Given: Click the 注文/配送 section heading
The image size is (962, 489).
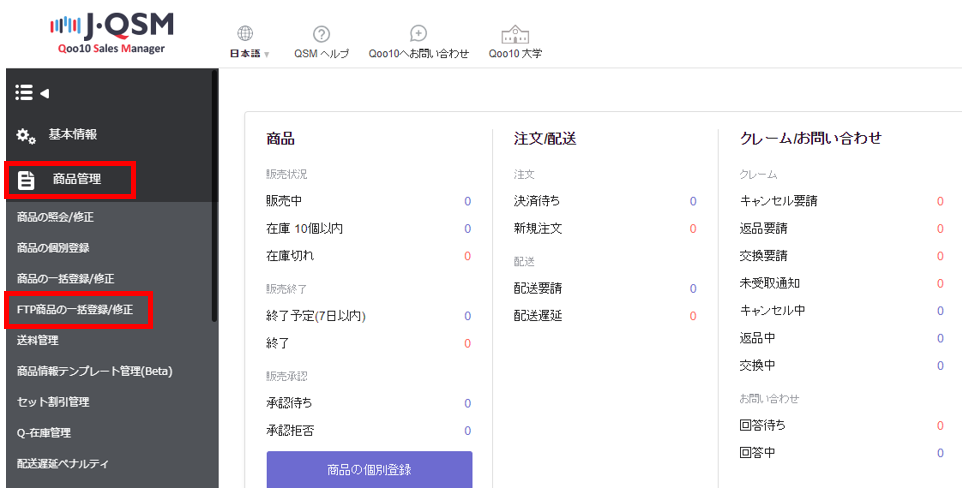Looking at the screenshot, I should [x=545, y=139].
